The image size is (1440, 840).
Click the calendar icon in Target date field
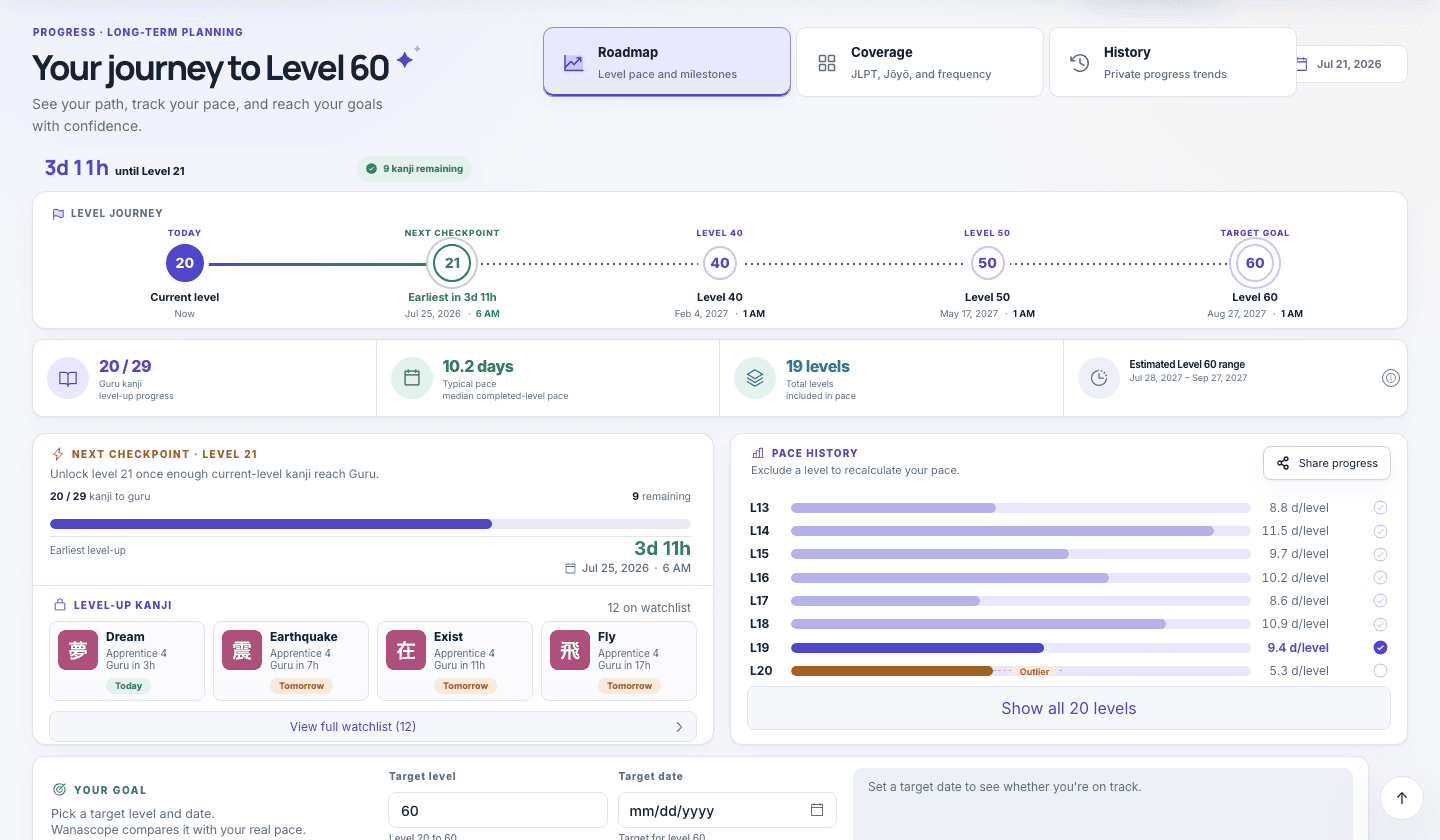point(817,810)
